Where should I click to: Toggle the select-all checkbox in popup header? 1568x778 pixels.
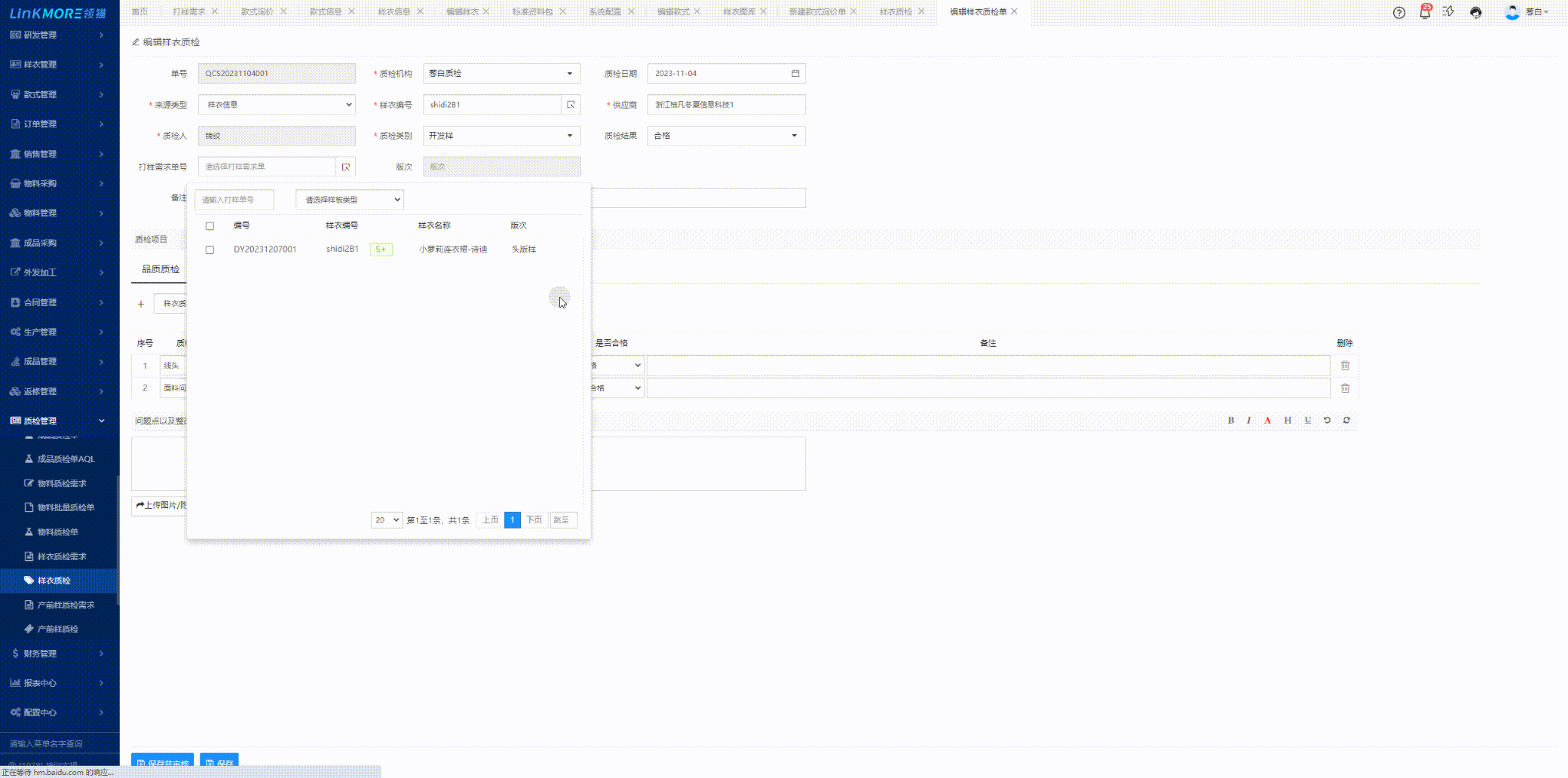point(209,226)
